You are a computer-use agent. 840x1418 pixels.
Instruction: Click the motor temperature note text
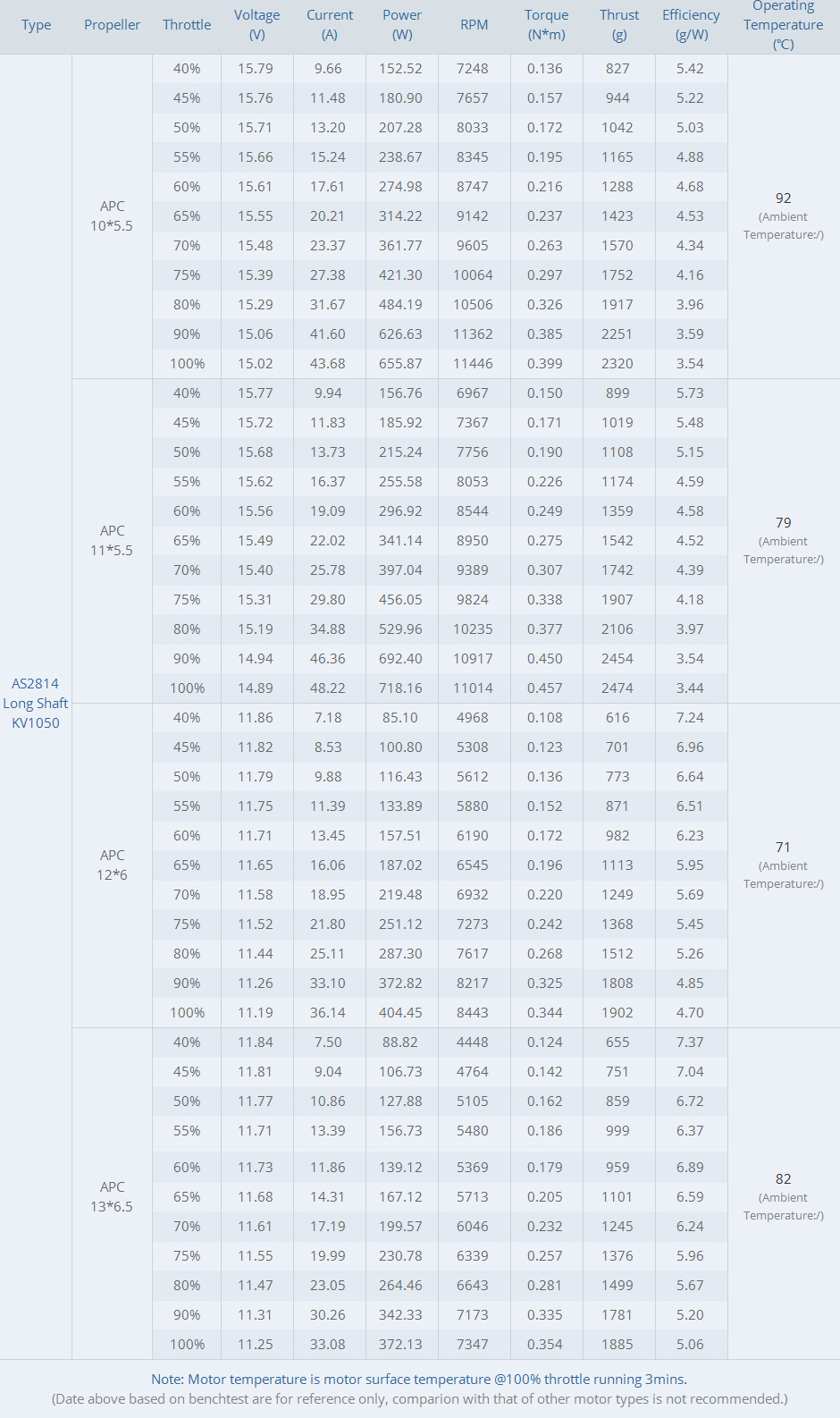tap(419, 1380)
